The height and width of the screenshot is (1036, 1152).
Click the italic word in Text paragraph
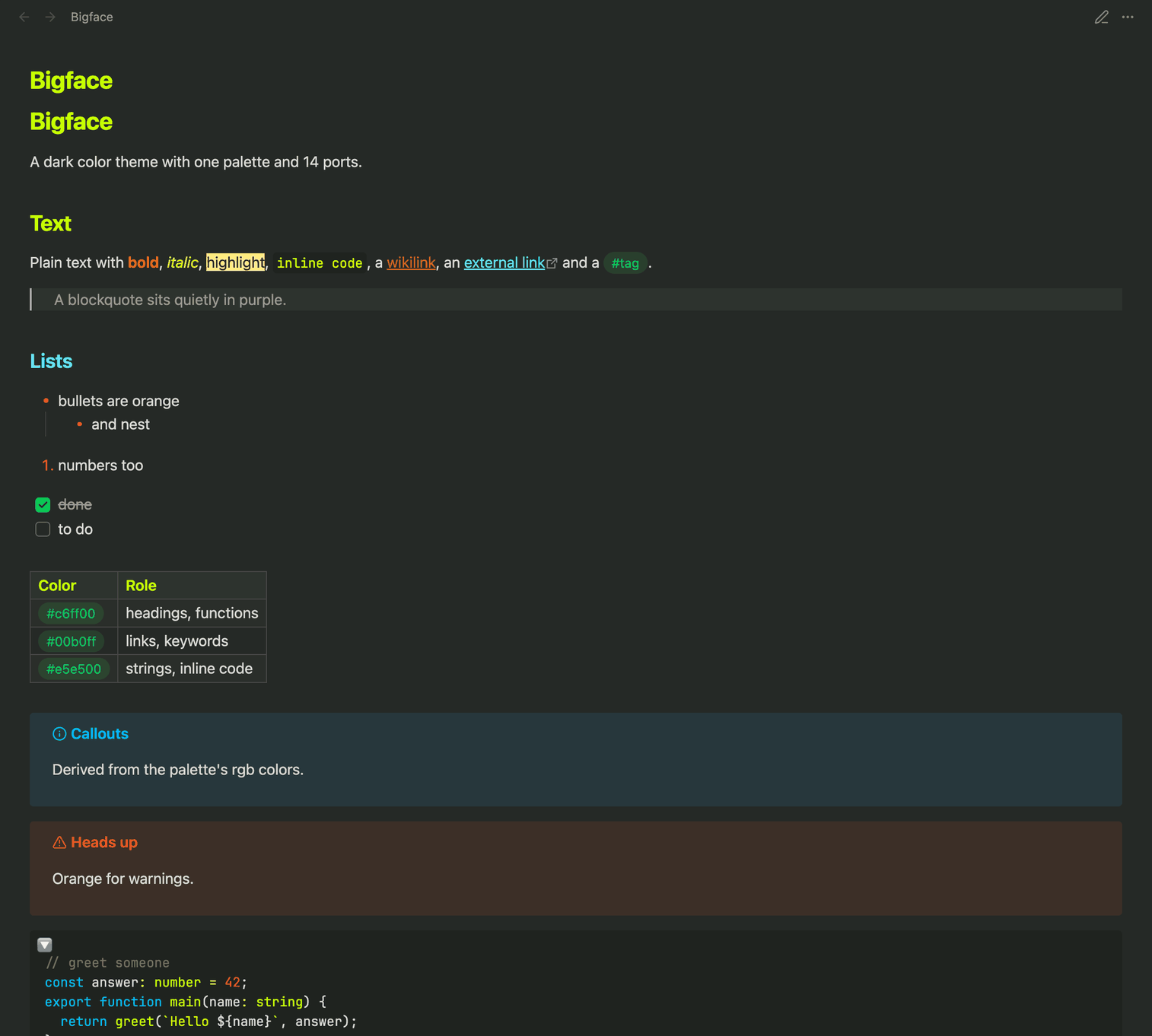click(x=183, y=262)
